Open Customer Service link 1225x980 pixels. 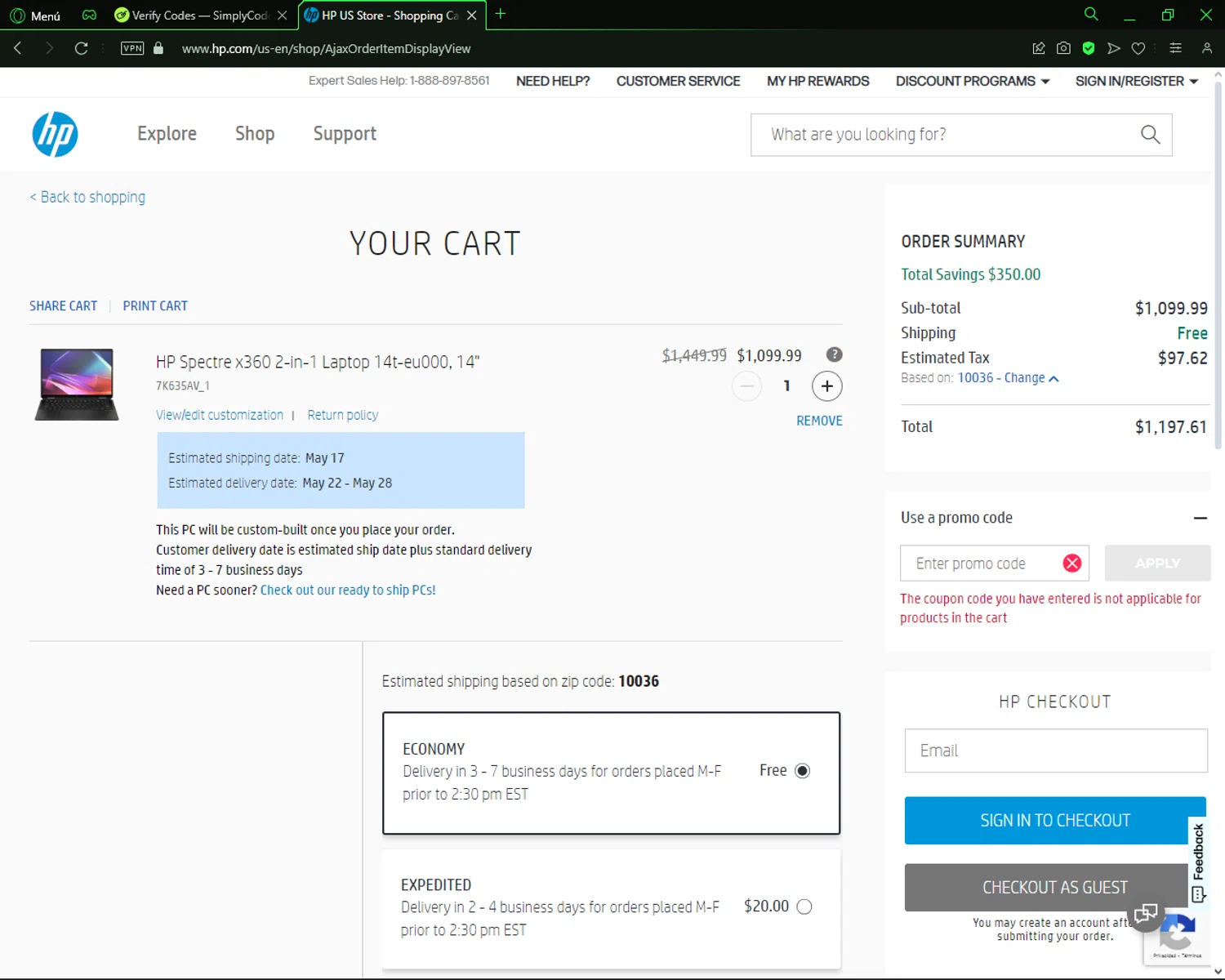coord(678,81)
